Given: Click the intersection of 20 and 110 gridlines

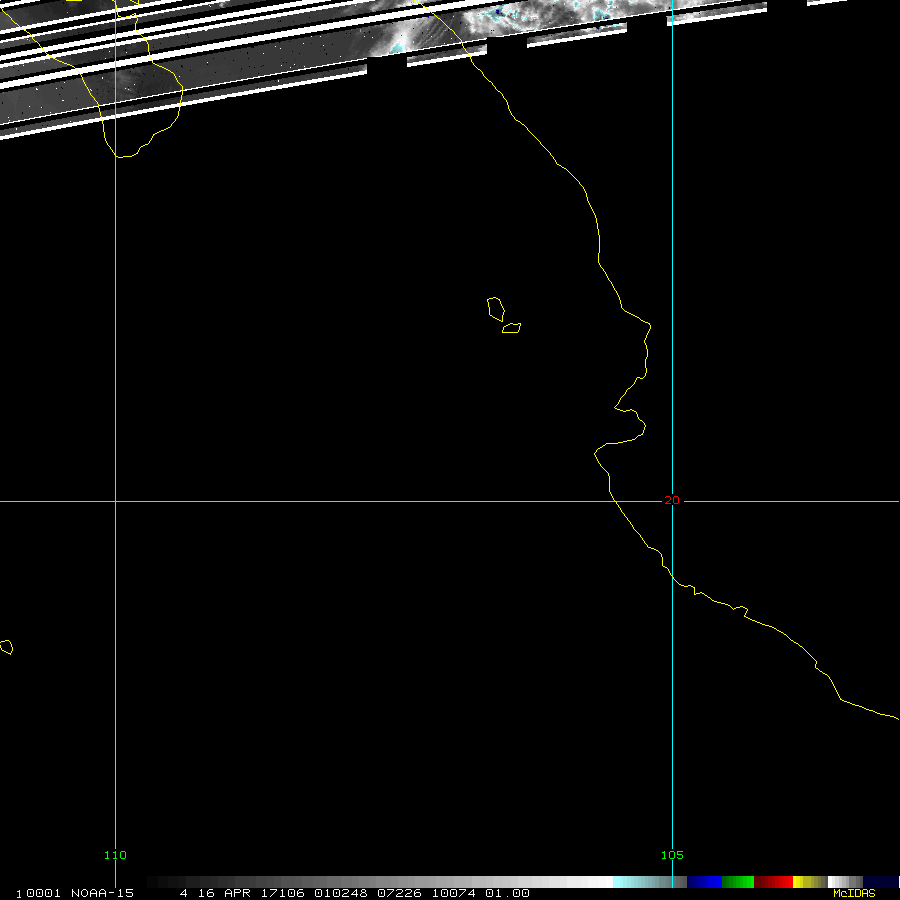Looking at the screenshot, I should [115, 501].
